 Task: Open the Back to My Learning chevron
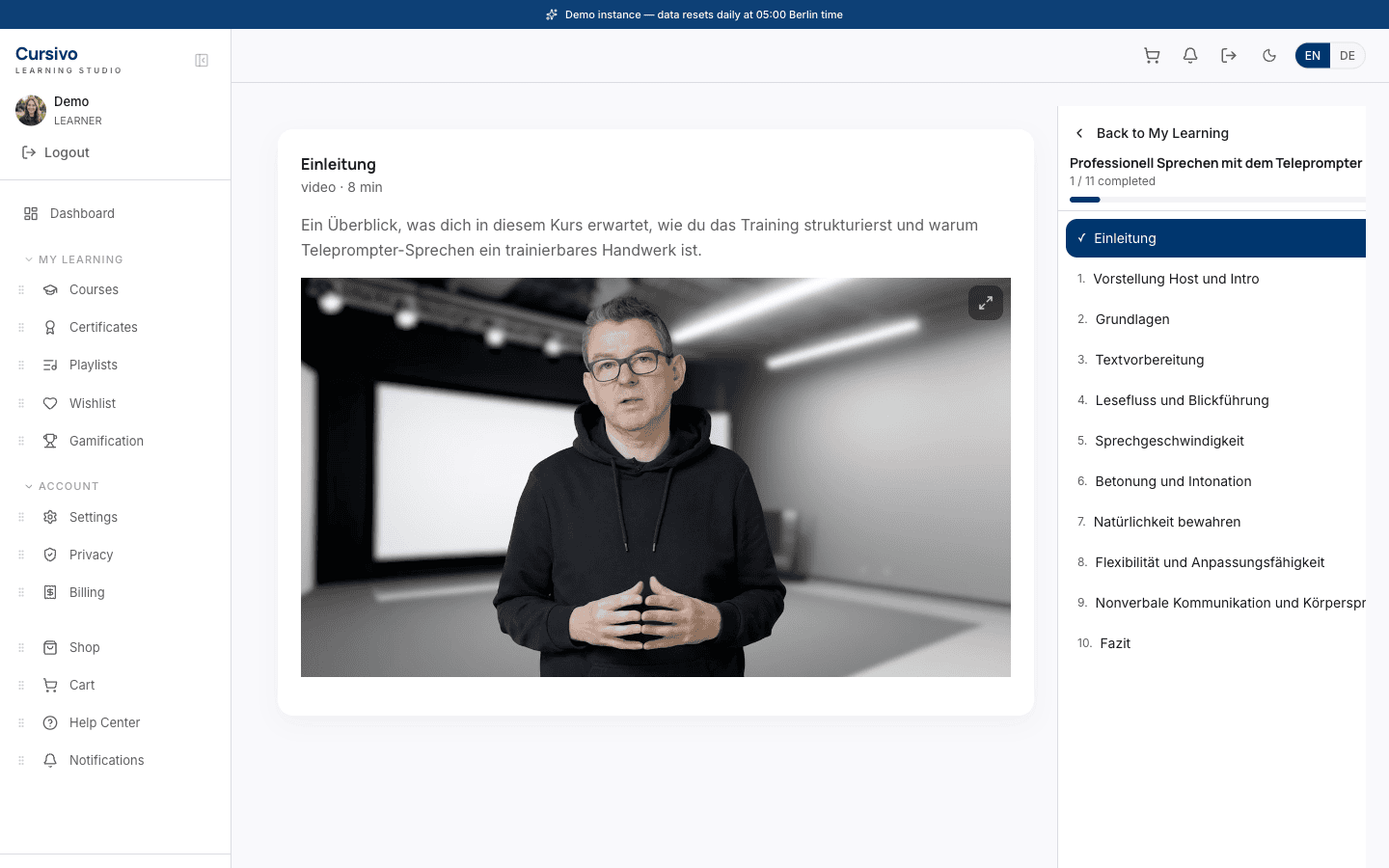tap(1078, 132)
